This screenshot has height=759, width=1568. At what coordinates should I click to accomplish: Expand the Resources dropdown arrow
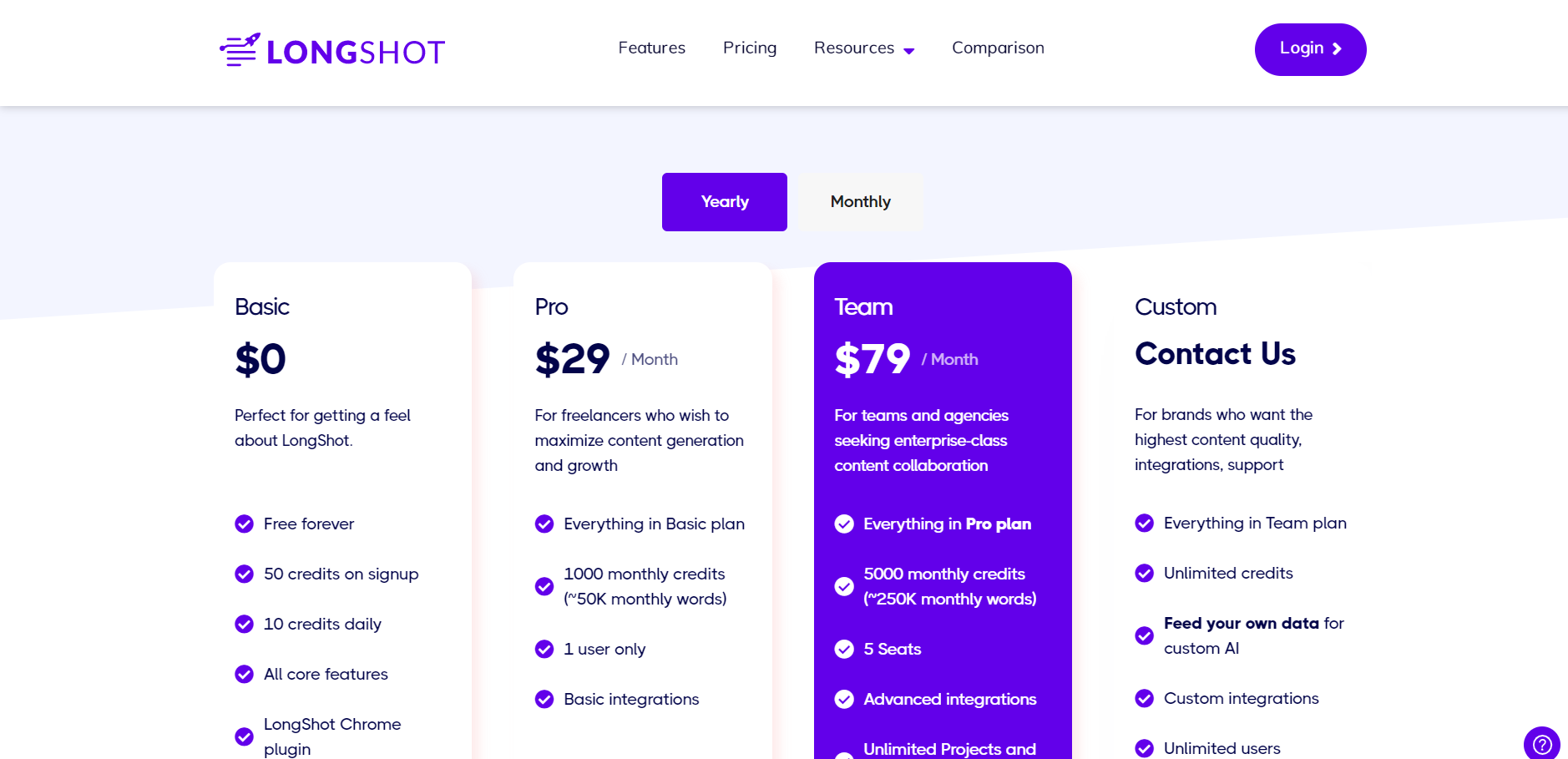coord(909,51)
